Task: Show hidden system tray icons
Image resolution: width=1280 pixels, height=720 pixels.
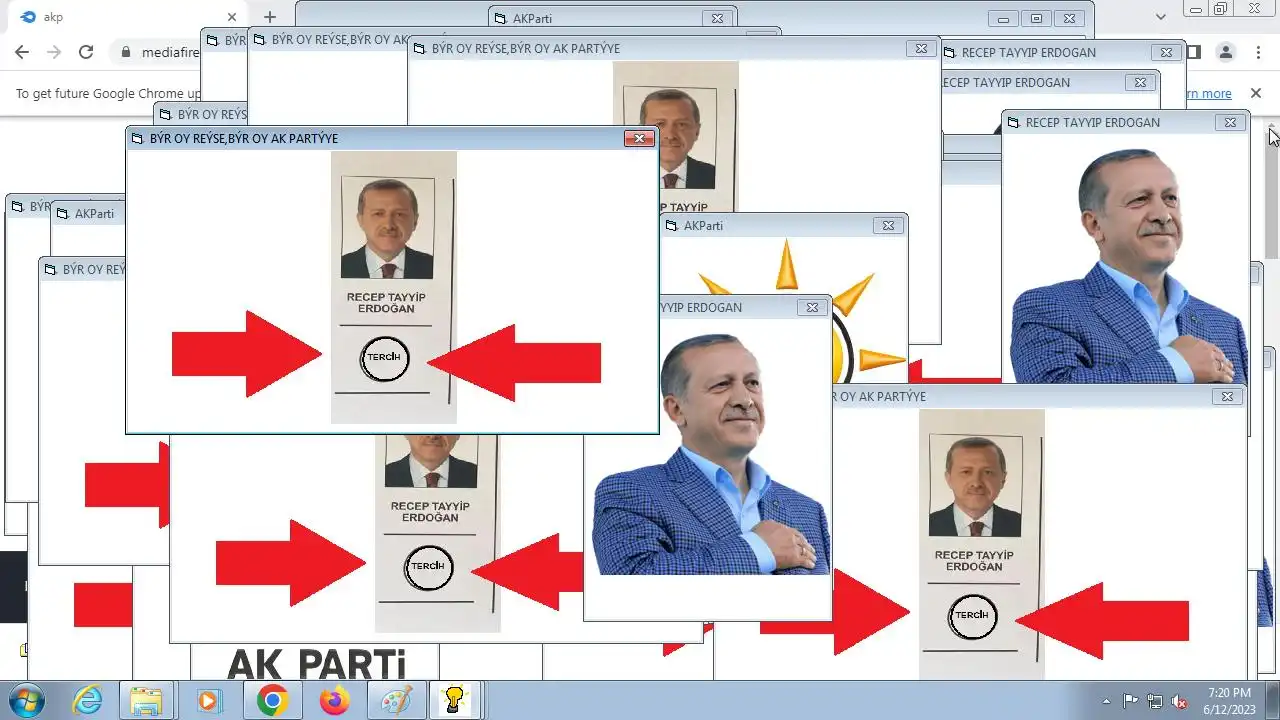Action: tap(1106, 701)
